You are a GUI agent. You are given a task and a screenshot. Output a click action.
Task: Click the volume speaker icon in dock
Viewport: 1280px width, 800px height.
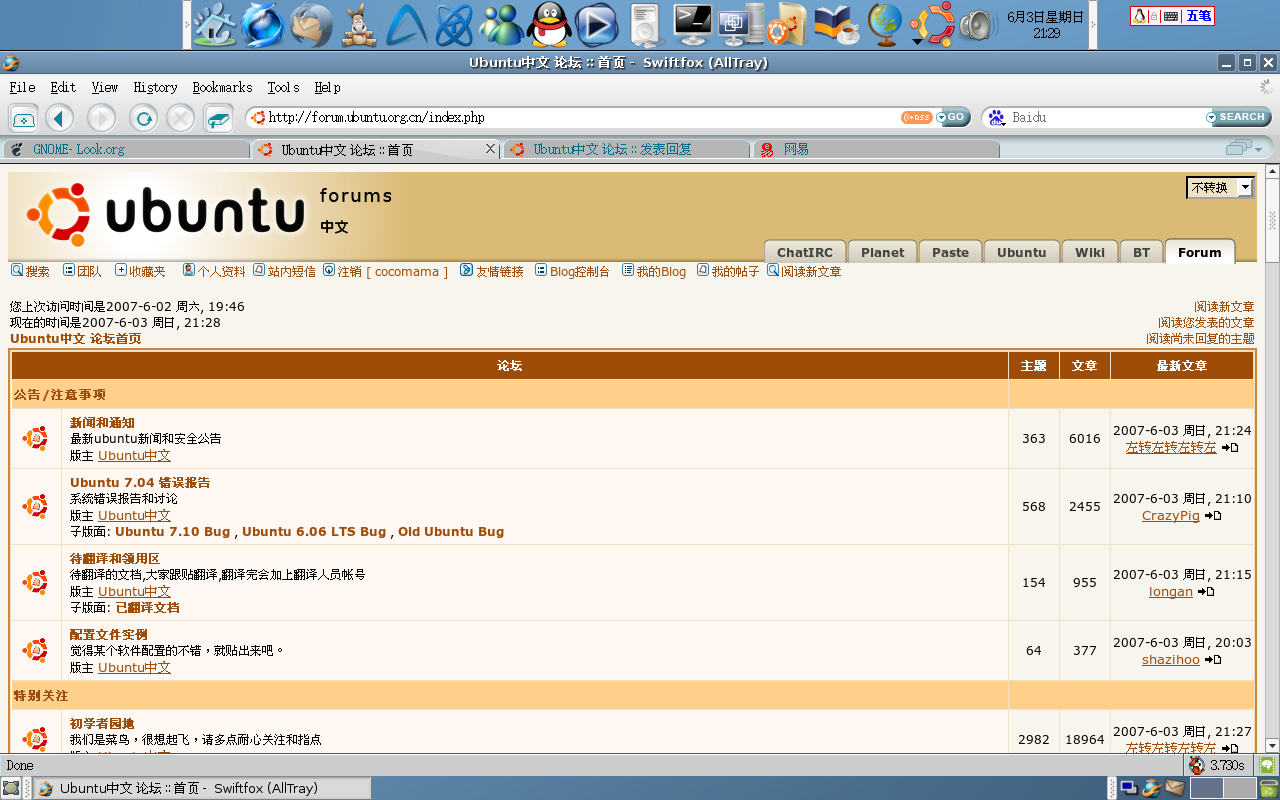[978, 25]
